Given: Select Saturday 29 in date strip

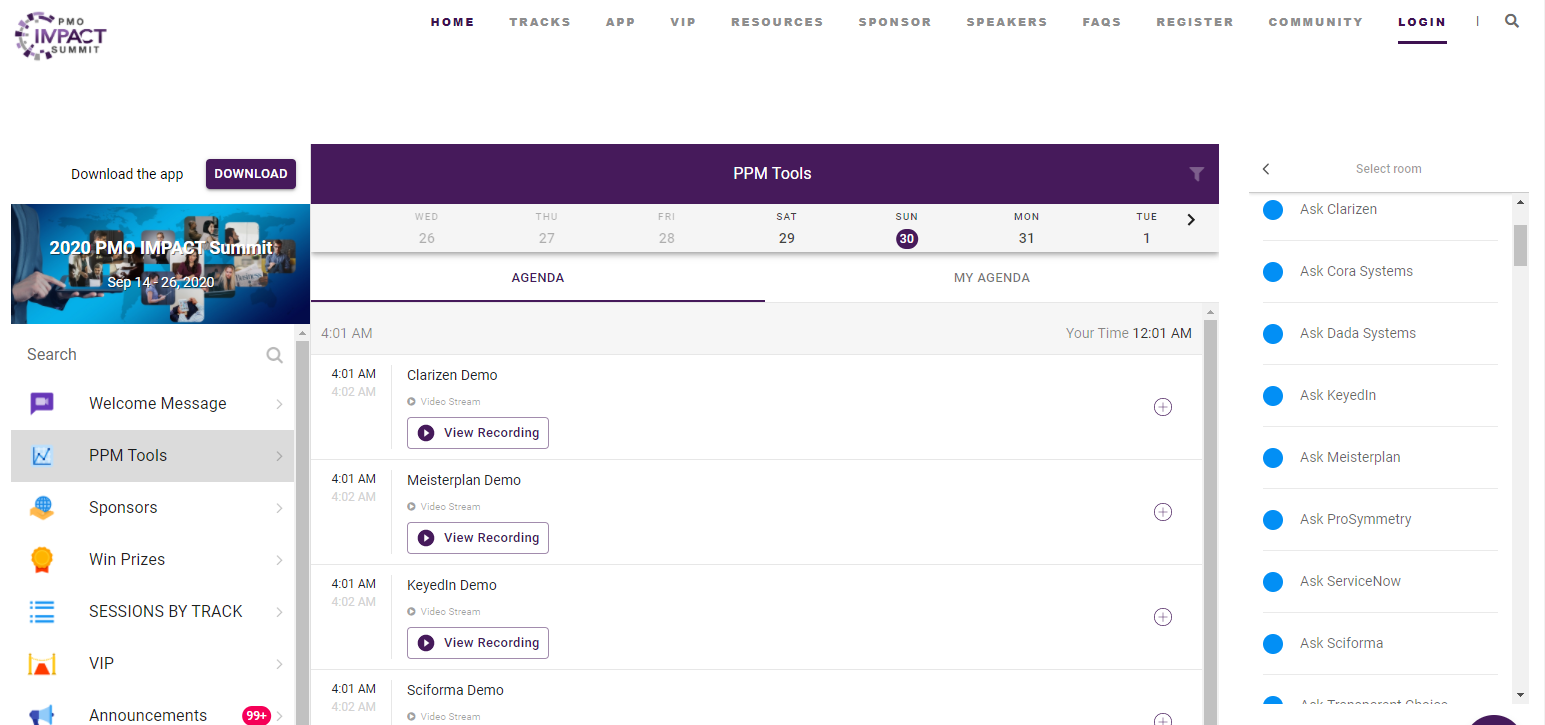Looking at the screenshot, I should click(x=787, y=229).
